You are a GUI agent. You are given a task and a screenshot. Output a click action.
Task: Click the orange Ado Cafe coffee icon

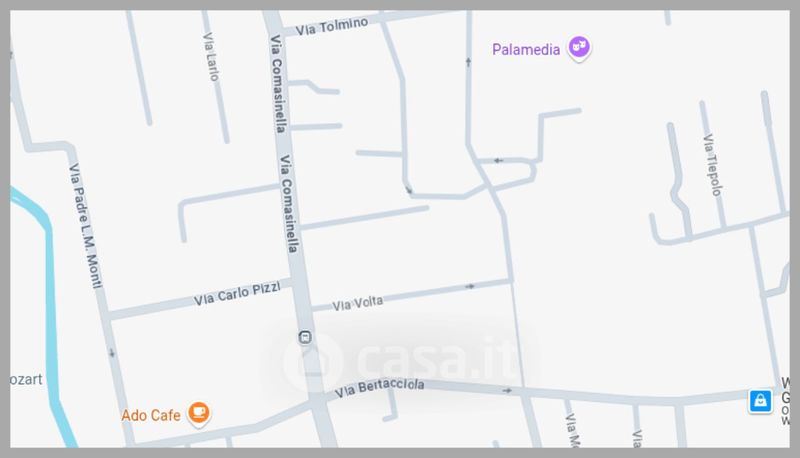coord(198,413)
